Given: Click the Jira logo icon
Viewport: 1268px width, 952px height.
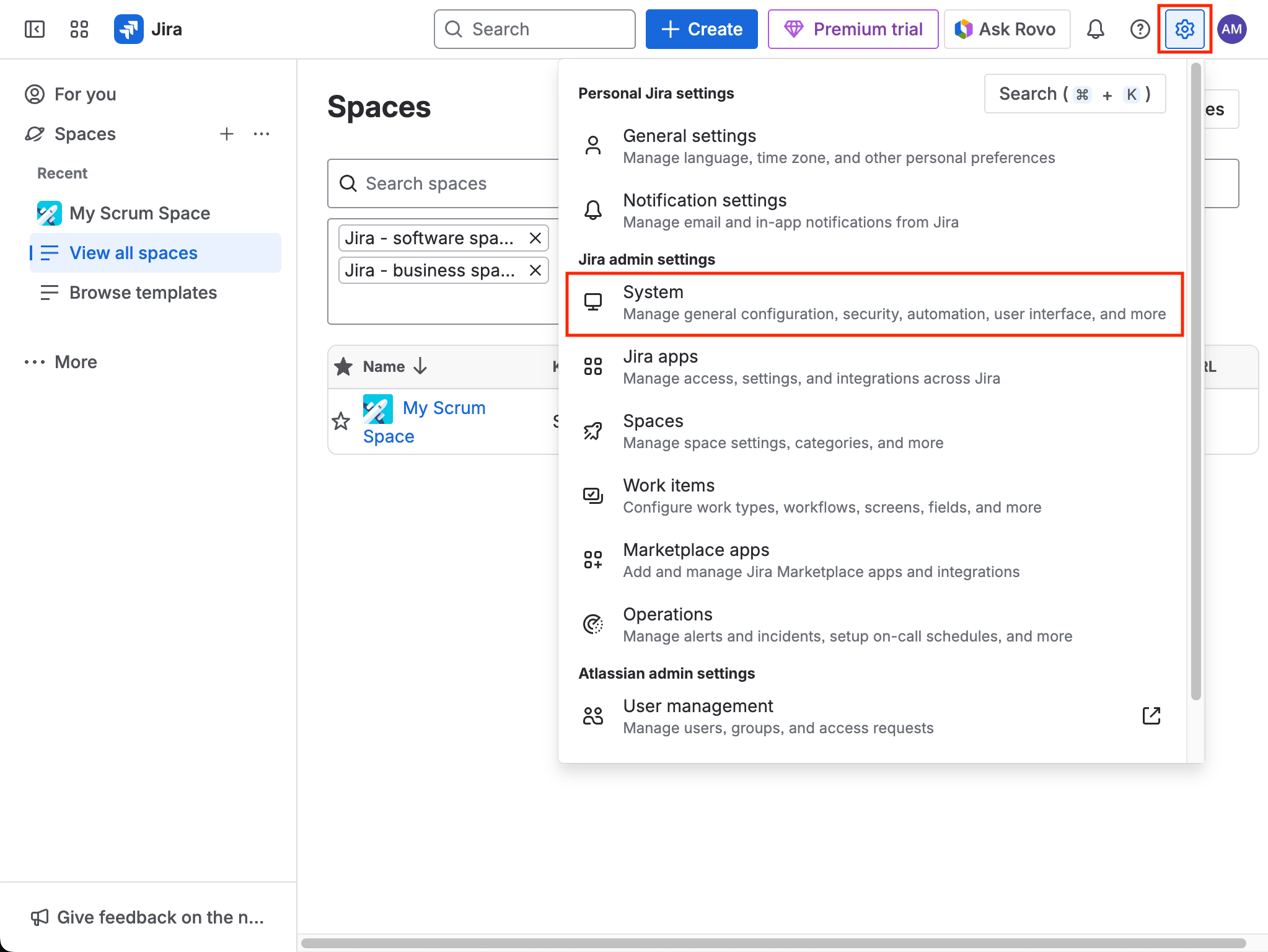Looking at the screenshot, I should 128,29.
